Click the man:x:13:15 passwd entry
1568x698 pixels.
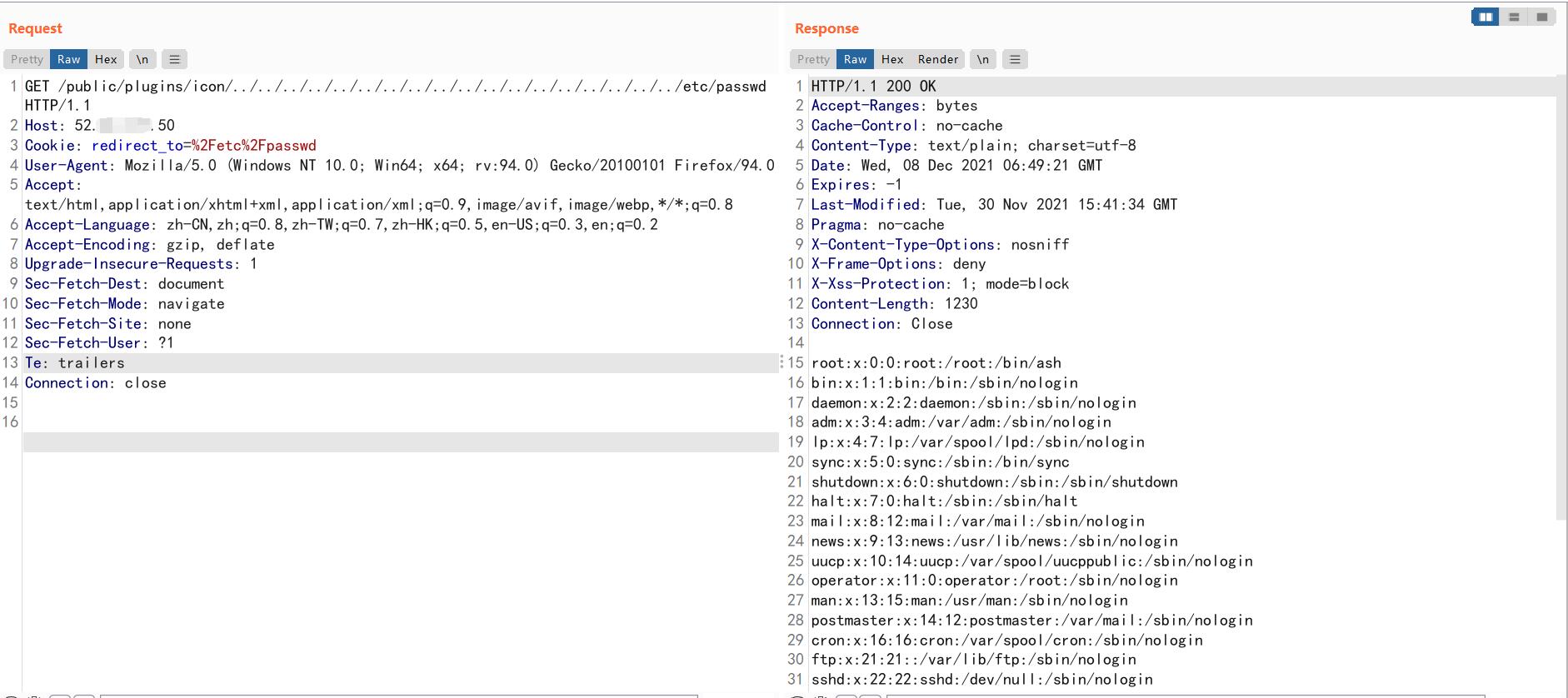970,601
